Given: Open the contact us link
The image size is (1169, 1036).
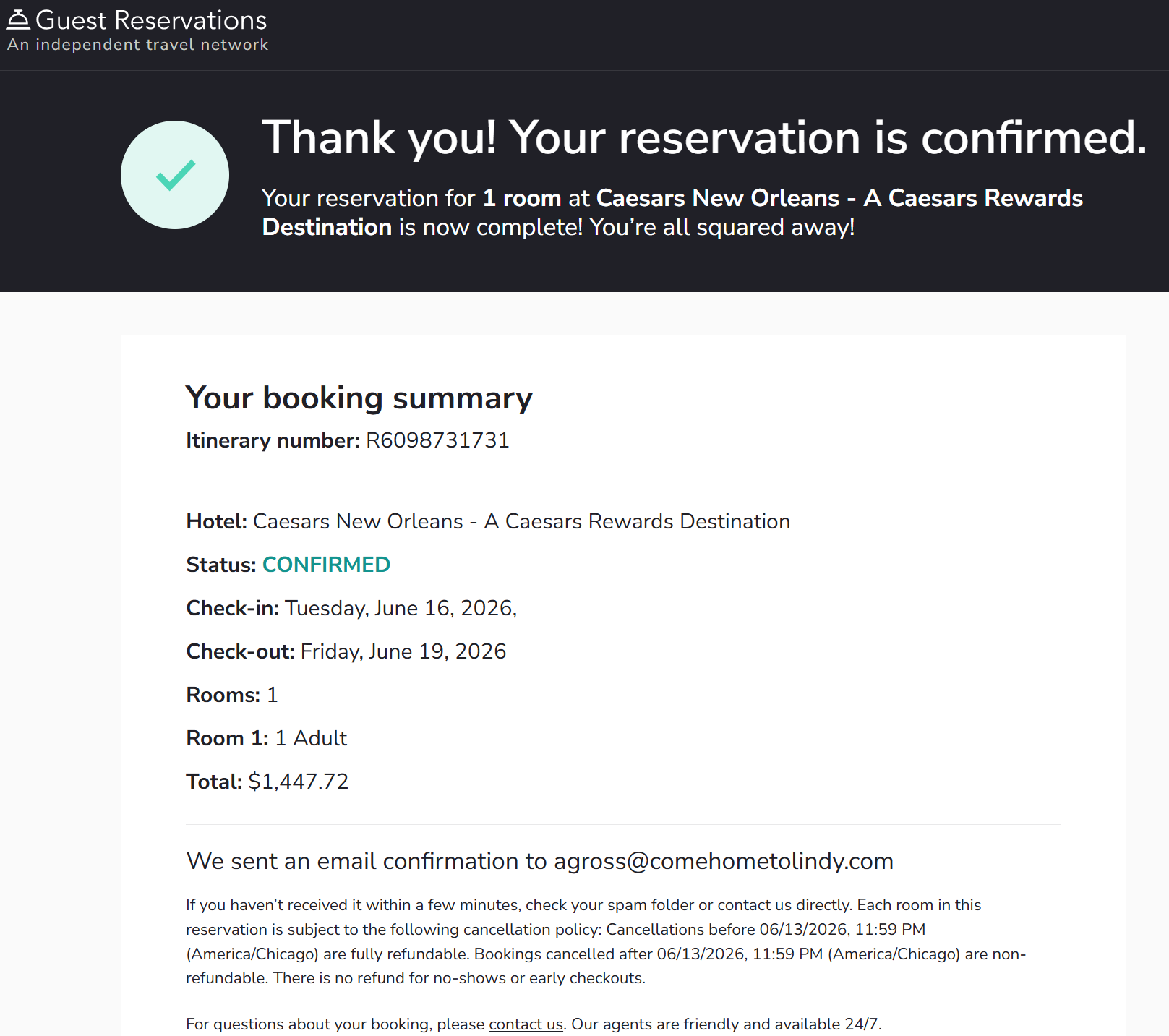Looking at the screenshot, I should [526, 1024].
